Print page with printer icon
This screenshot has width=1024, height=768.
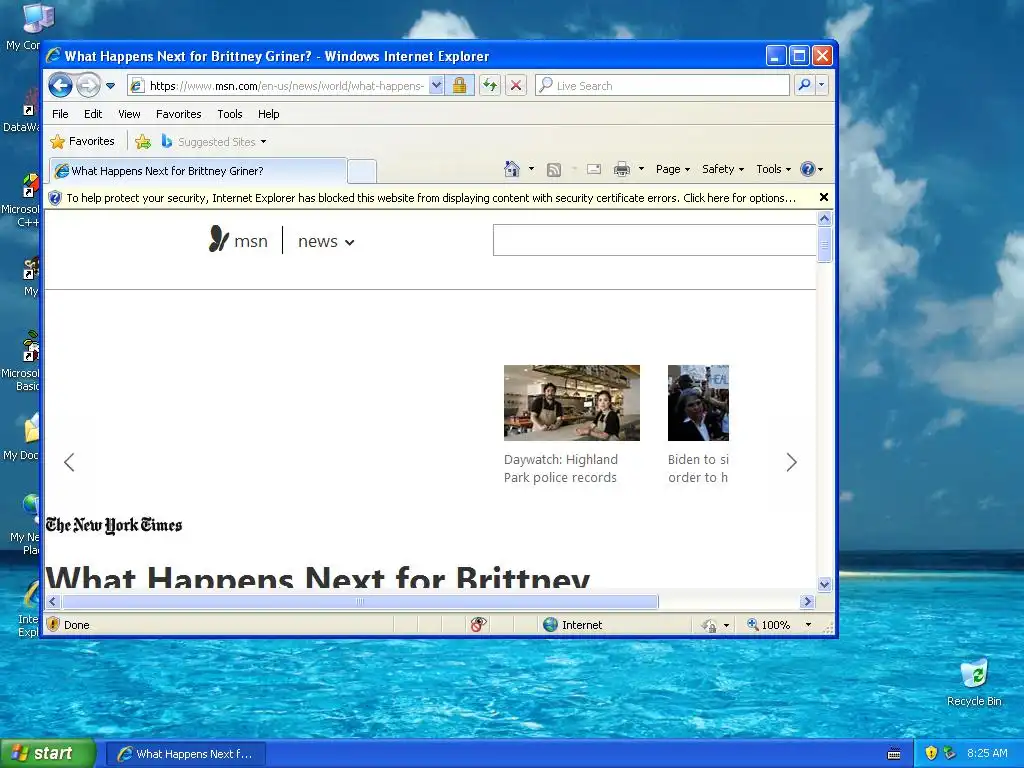pyautogui.click(x=622, y=169)
